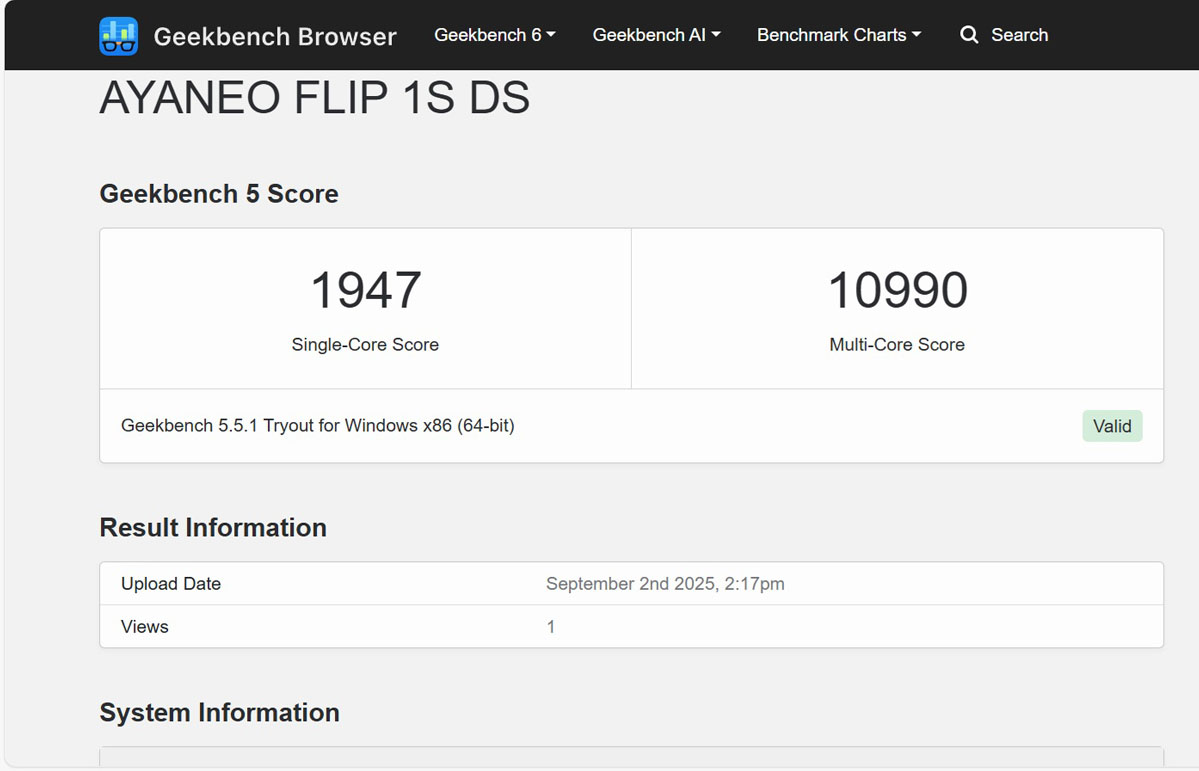
Task: Click the Search magnifier icon
Action: pos(969,35)
